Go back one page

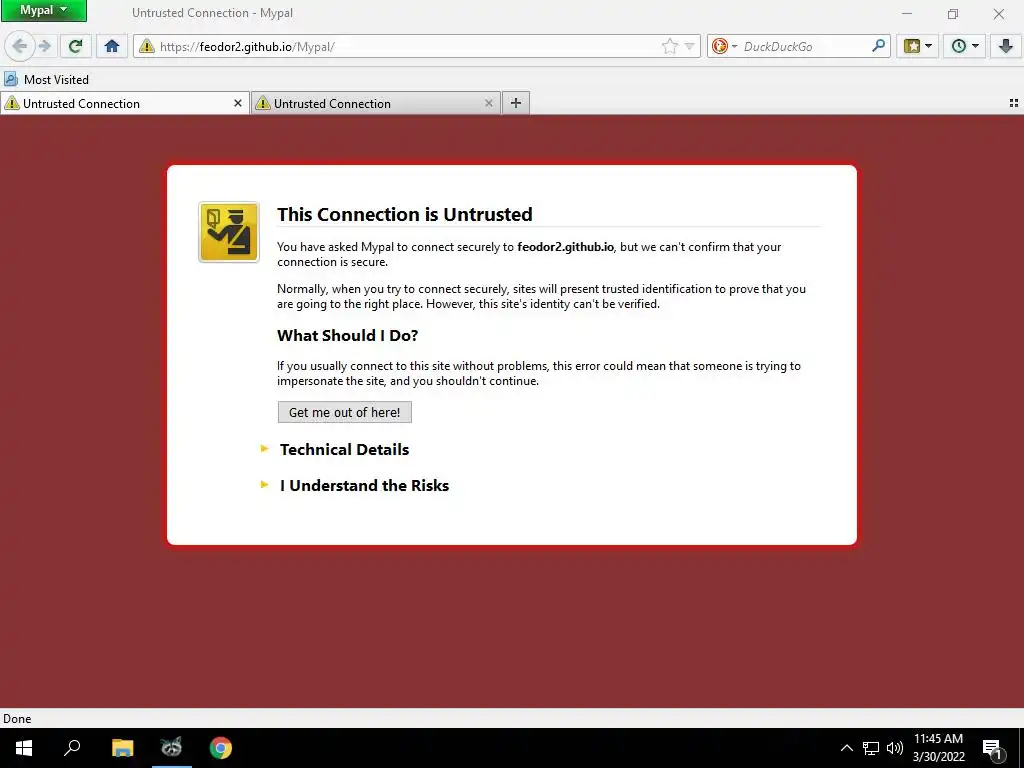pos(20,46)
